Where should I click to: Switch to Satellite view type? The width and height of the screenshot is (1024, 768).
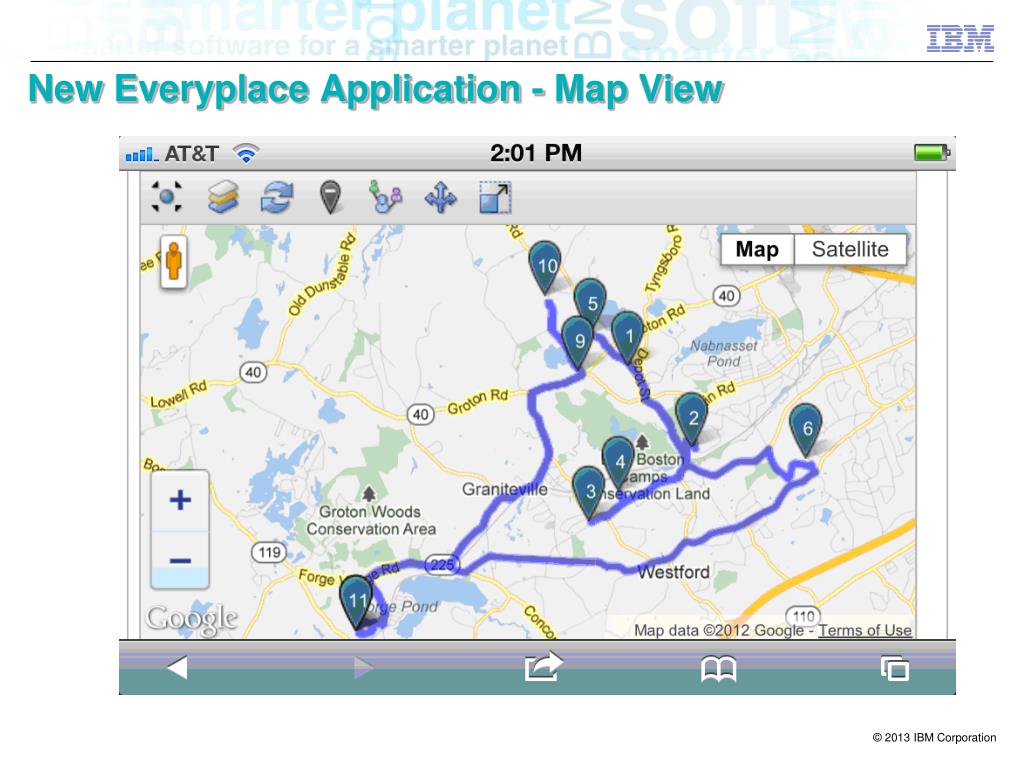[x=850, y=249]
